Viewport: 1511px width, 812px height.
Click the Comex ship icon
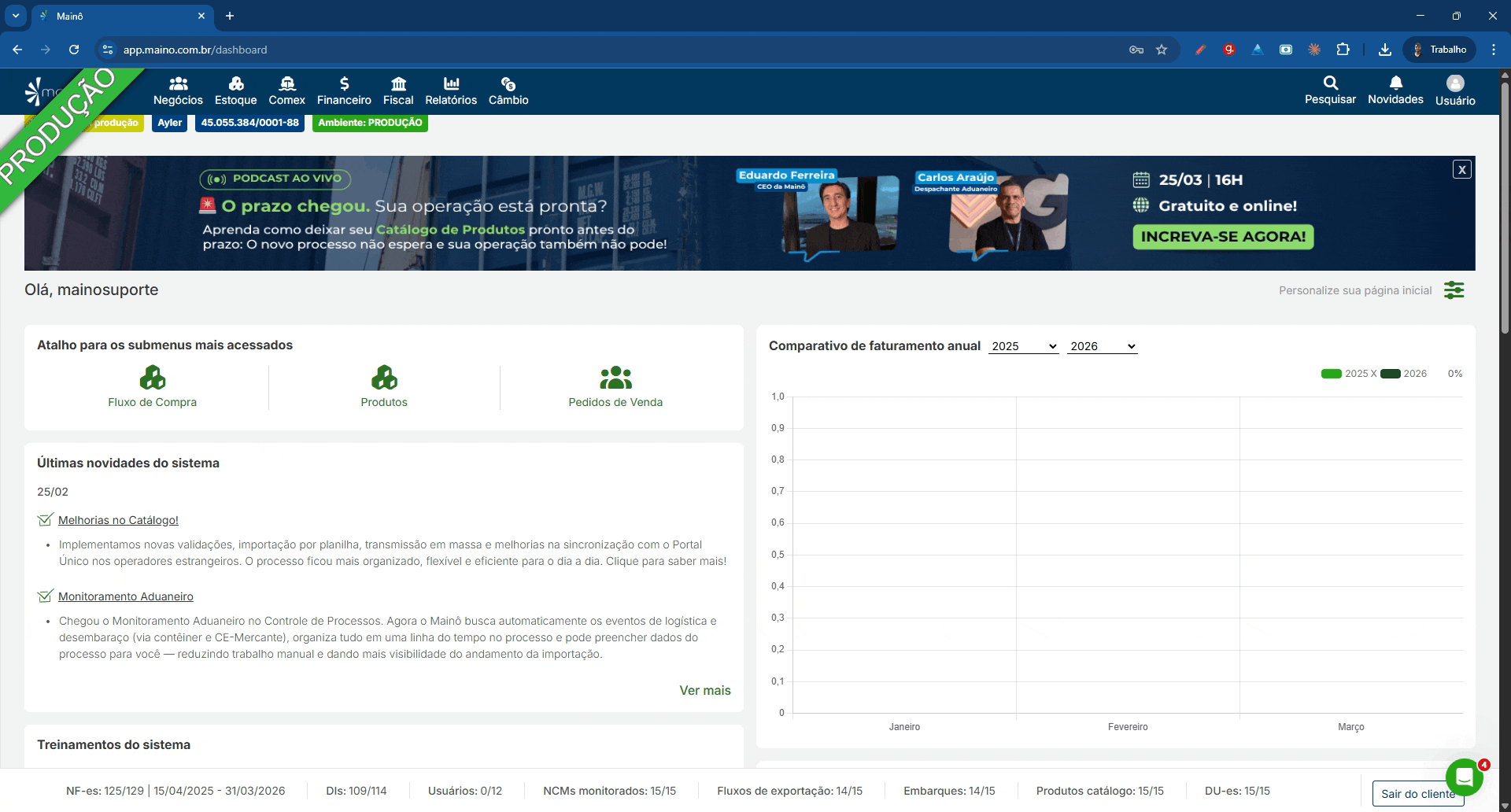tap(287, 83)
